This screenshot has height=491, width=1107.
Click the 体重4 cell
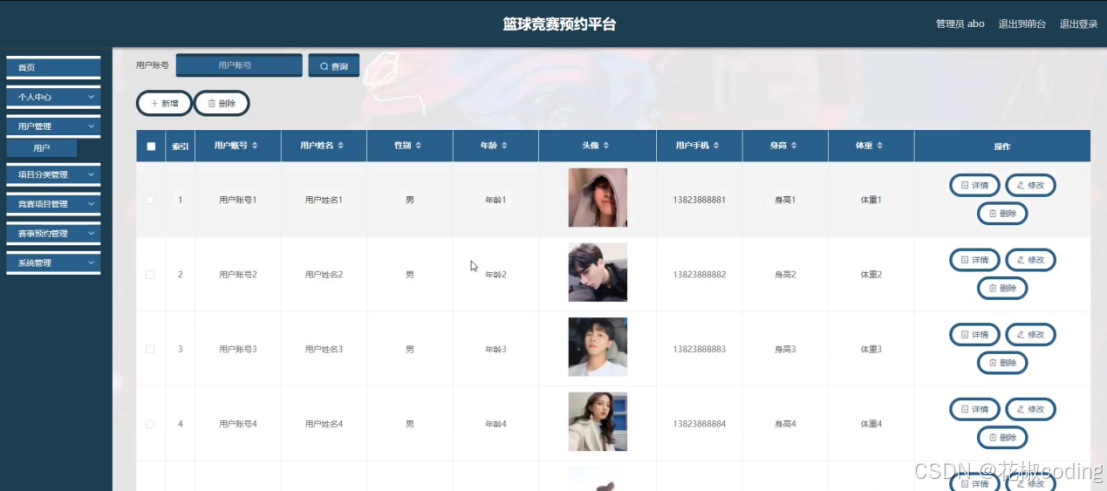[x=871, y=424]
